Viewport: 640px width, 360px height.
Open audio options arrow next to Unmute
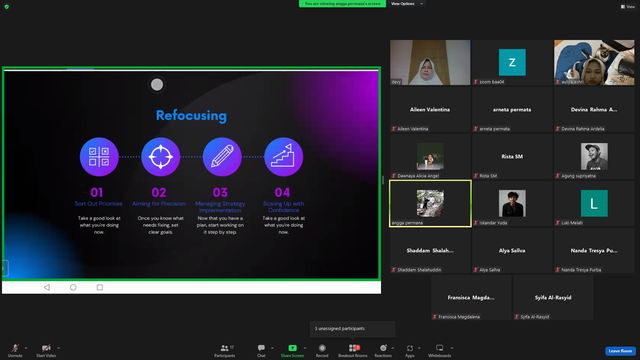coord(26,348)
